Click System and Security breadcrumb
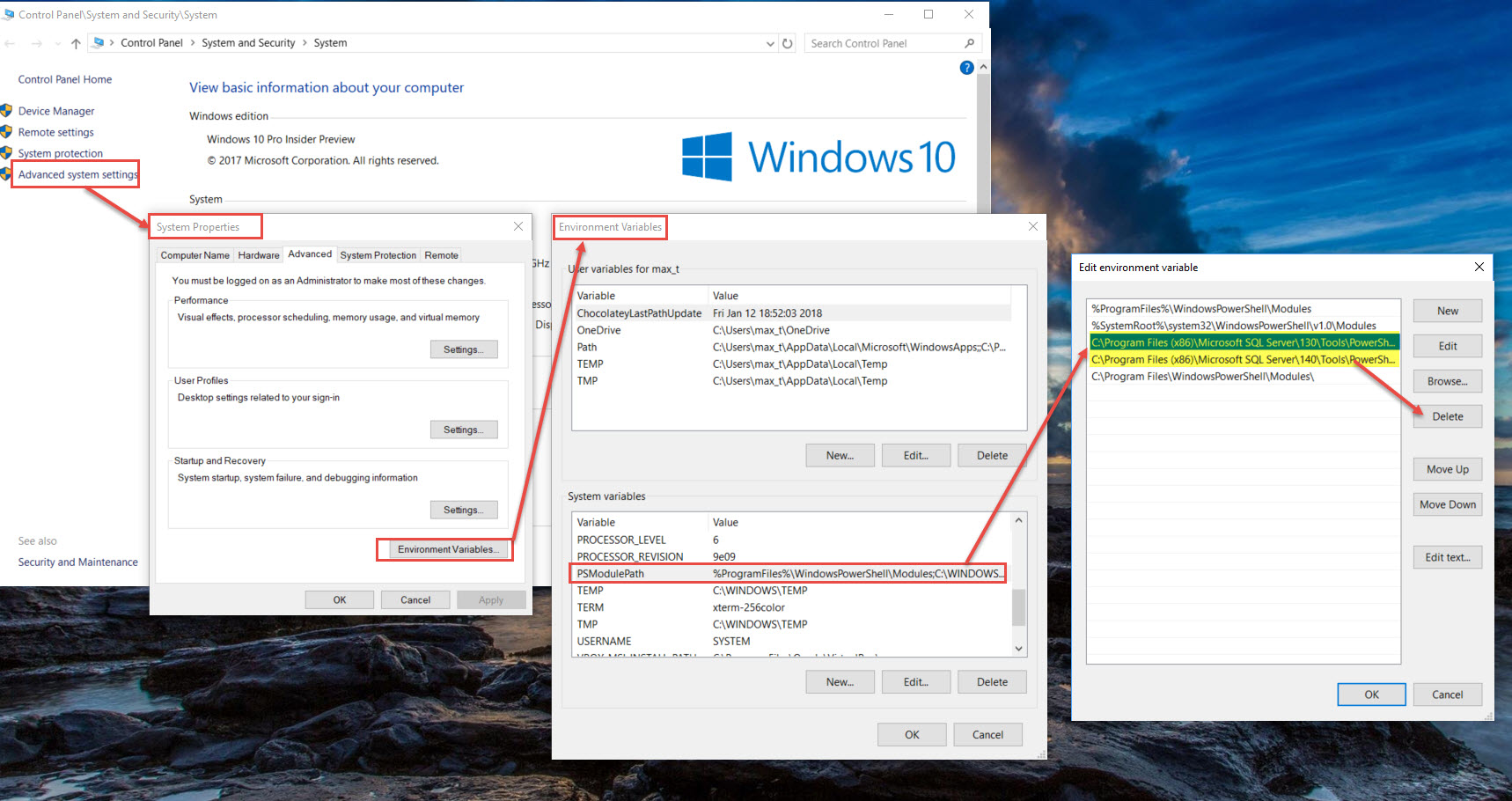Screen dimensions: 1512x801 [248, 43]
